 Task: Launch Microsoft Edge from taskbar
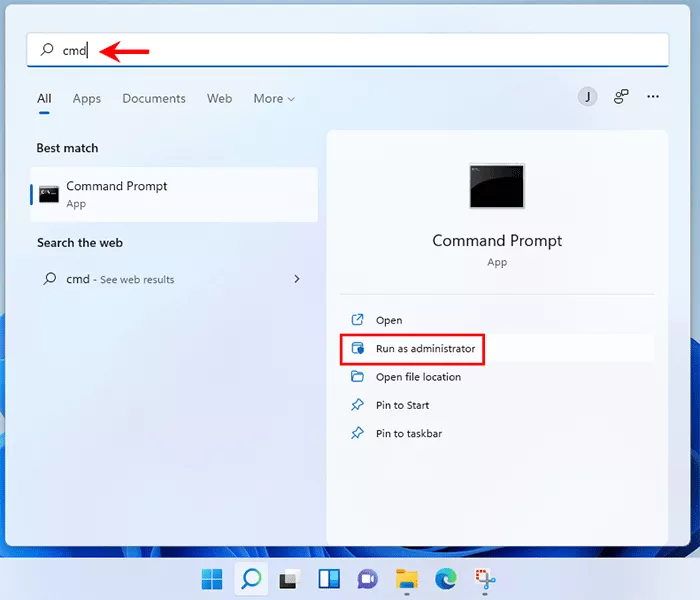pyautogui.click(x=446, y=579)
